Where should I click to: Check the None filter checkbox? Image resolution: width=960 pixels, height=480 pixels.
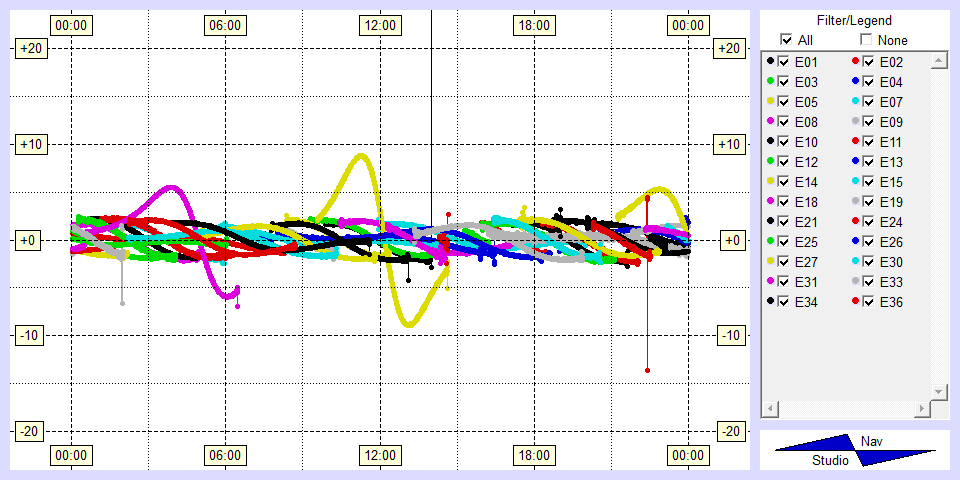click(866, 40)
